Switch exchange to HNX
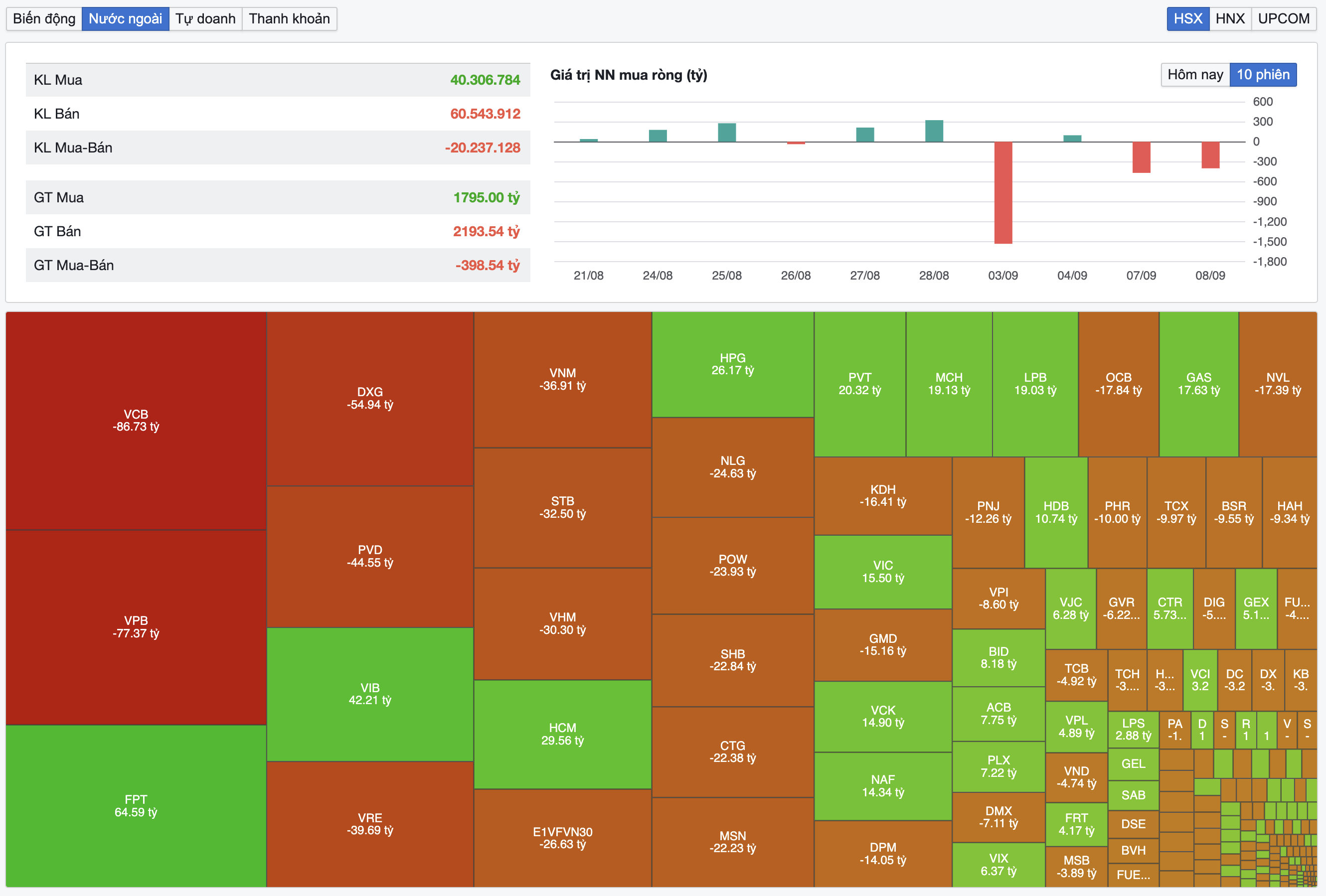The height and width of the screenshot is (896, 1326). tap(1230, 19)
